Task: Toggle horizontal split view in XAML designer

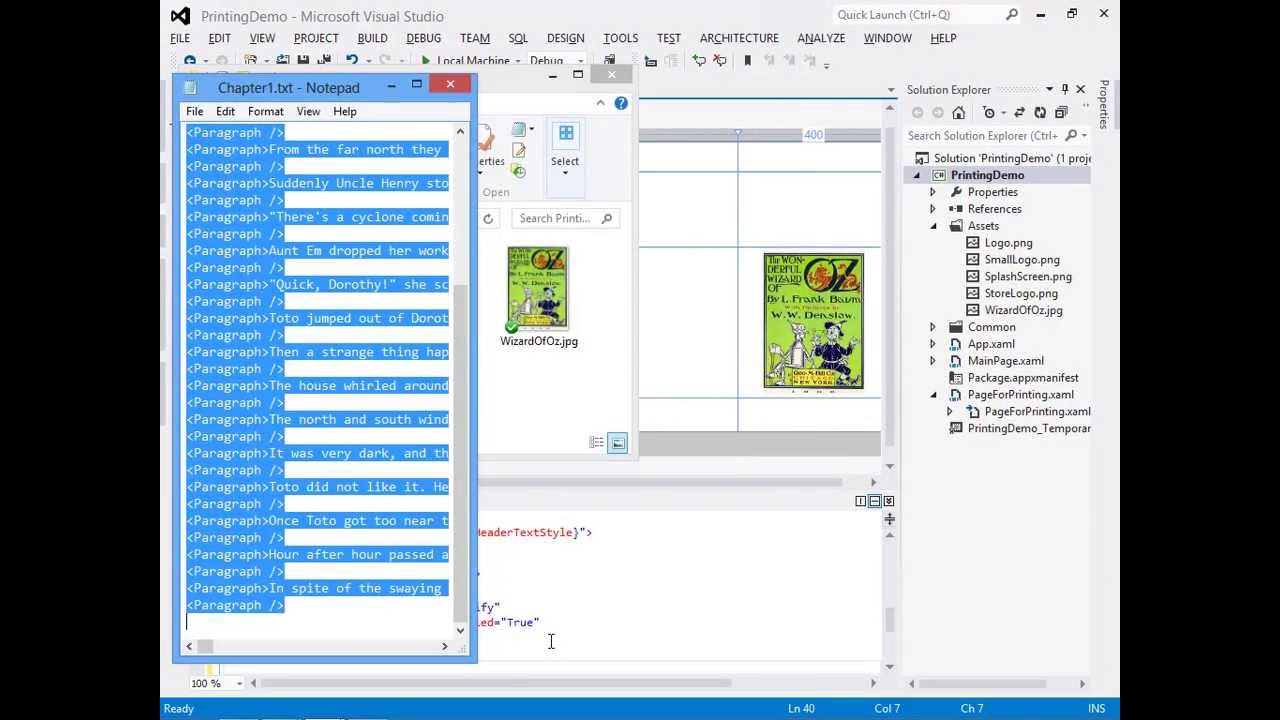Action: pos(874,501)
